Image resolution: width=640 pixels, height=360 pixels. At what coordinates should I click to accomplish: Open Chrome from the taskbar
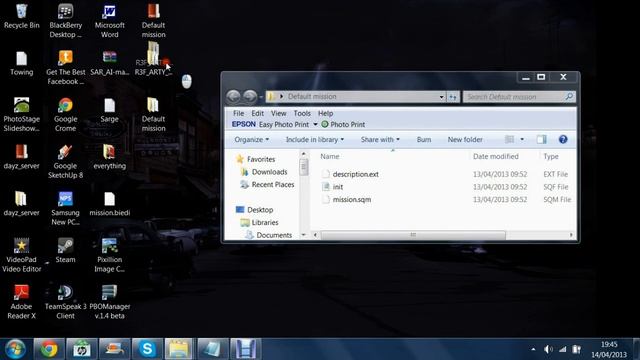click(49, 349)
